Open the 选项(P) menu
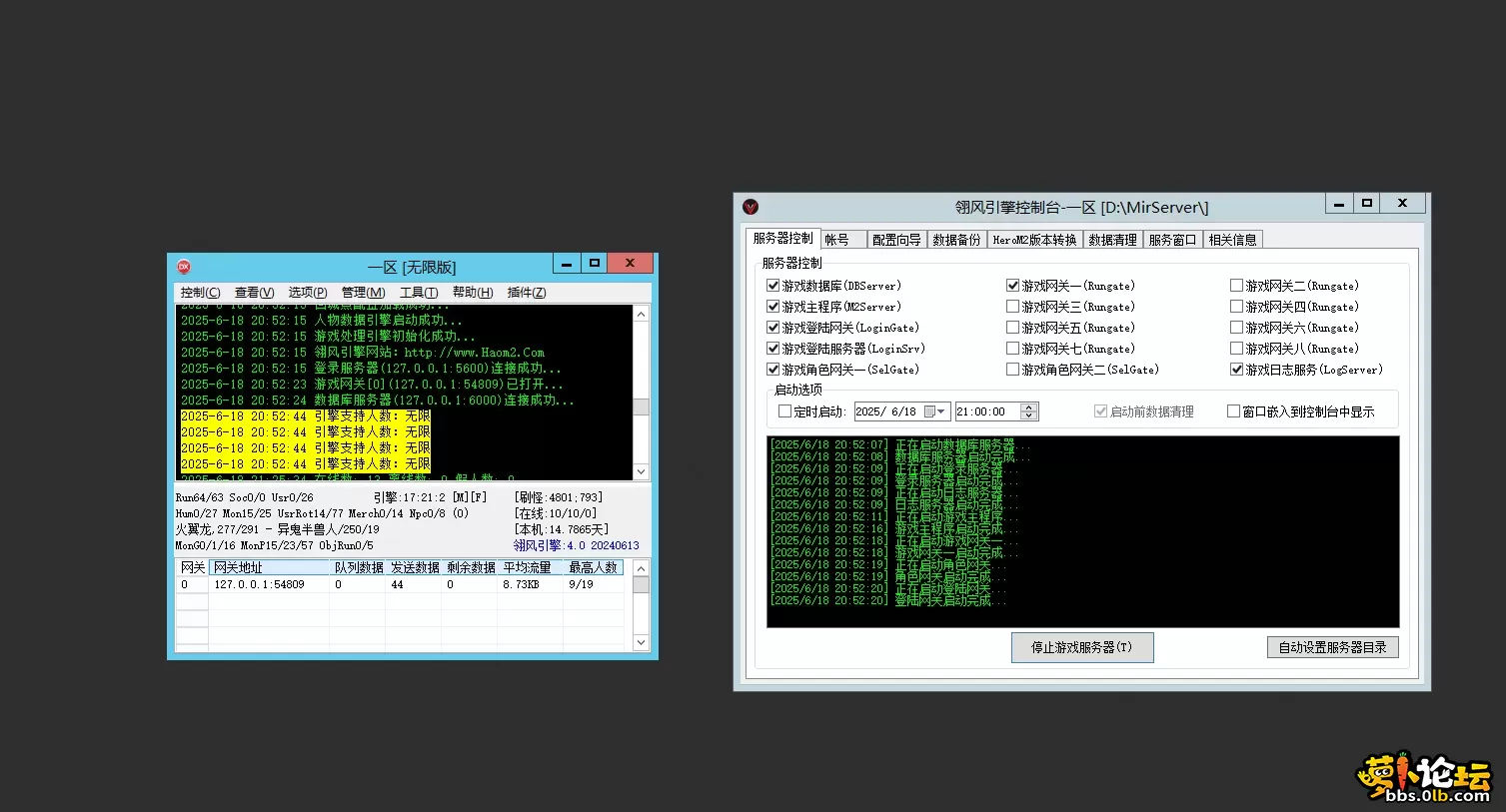 (308, 293)
